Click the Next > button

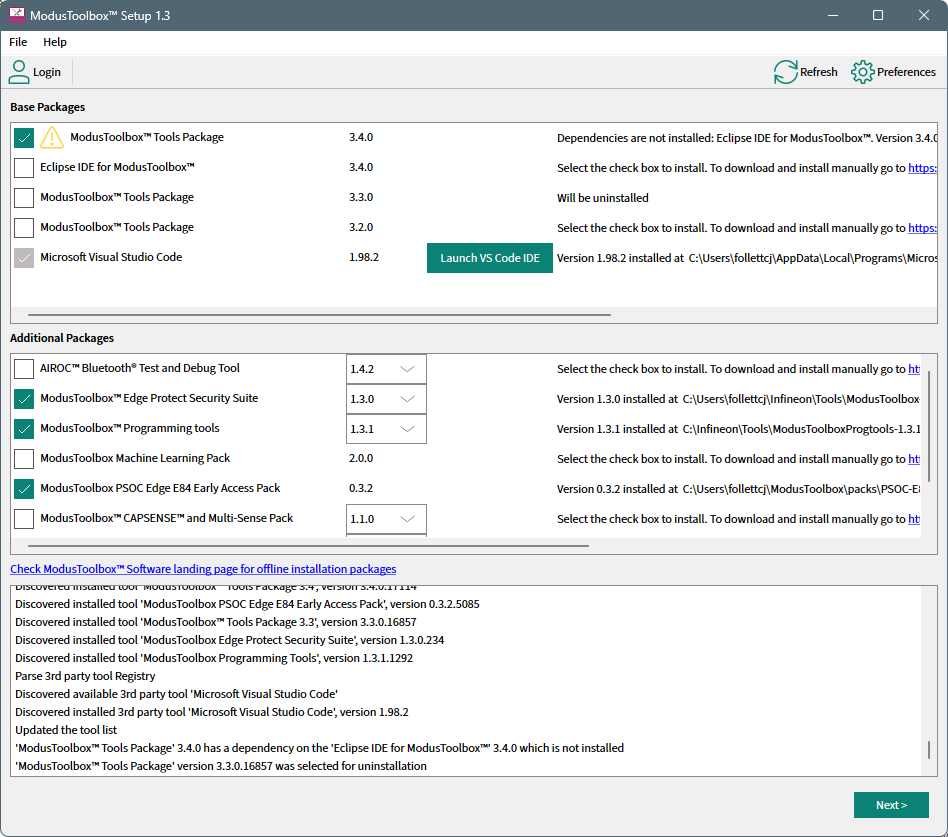click(891, 805)
